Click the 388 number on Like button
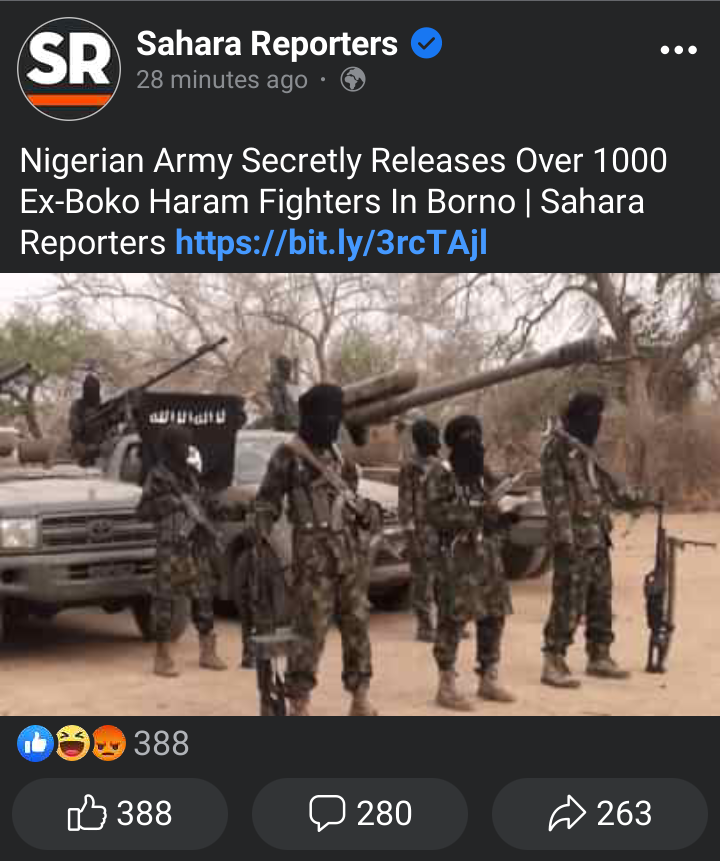This screenshot has width=720, height=861. 144,813
